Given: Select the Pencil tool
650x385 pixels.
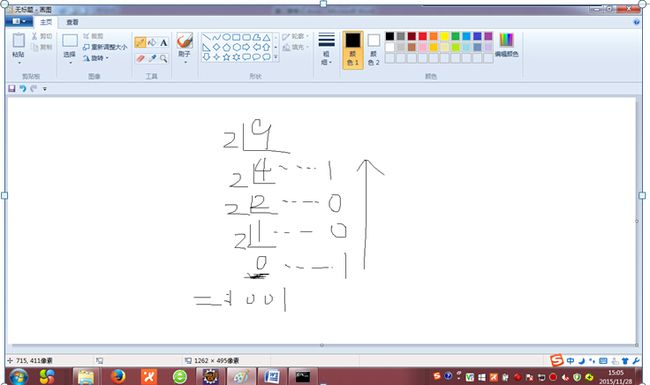Looking at the screenshot, I should tap(140, 42).
